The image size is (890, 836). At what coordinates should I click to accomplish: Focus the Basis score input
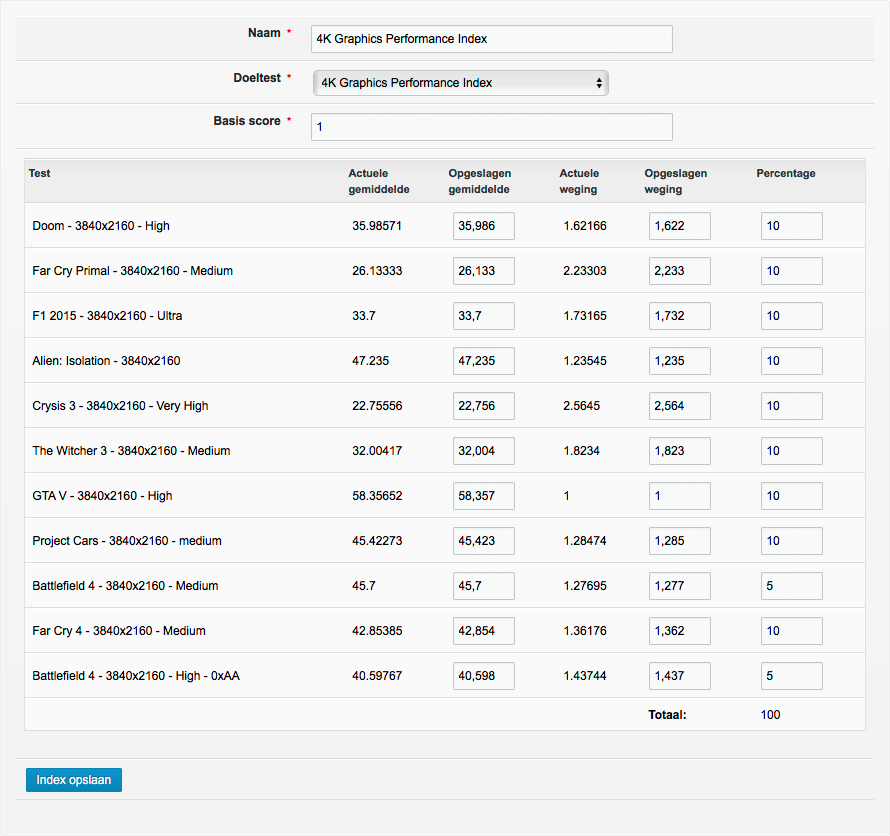tap(491, 127)
